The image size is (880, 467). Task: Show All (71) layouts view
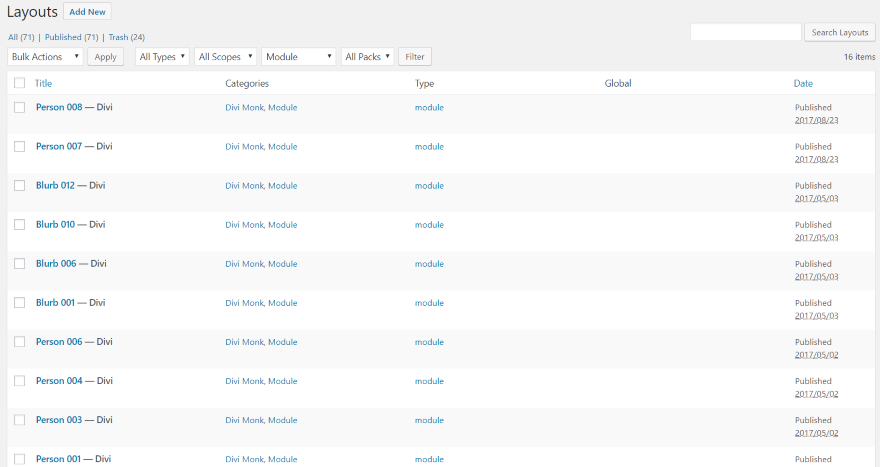pyautogui.click(x=21, y=37)
